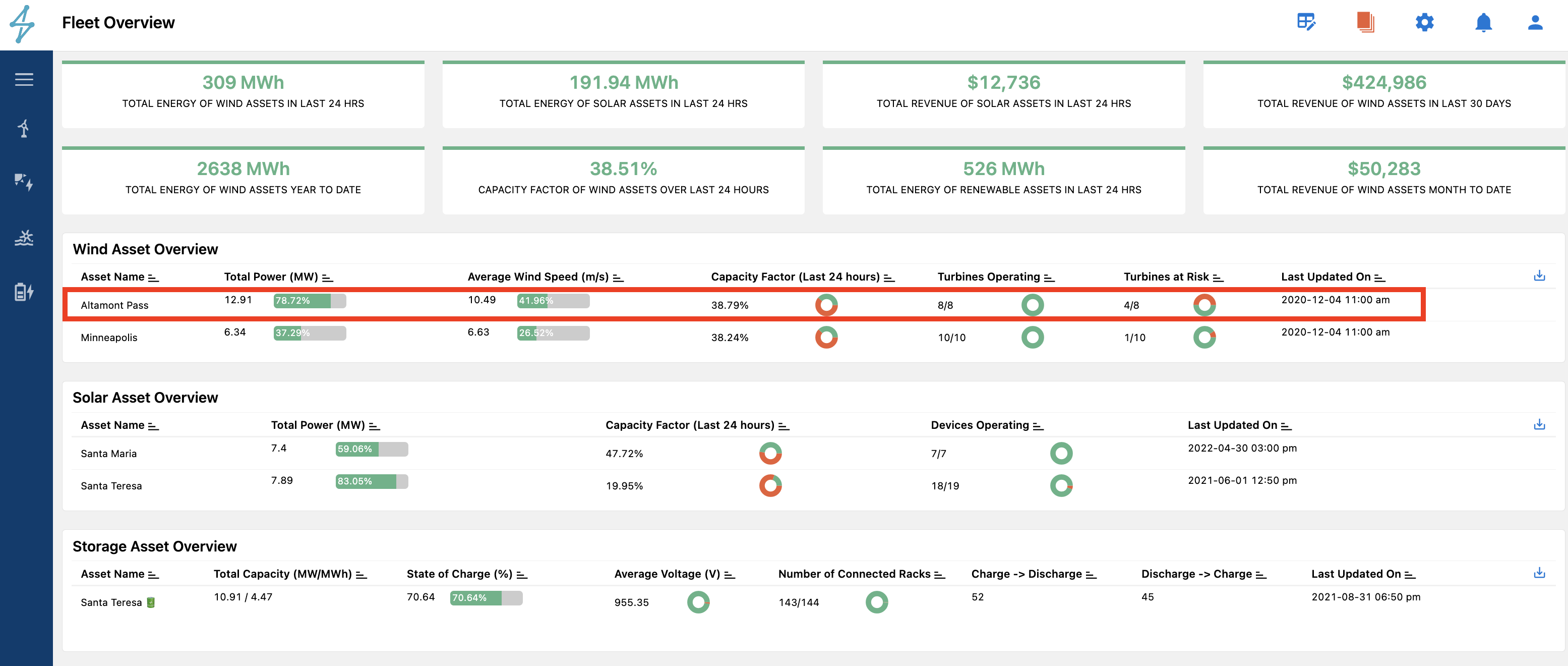The image size is (1568, 666).
Task: Sort wind table by Turbines at Risk
Action: [x=1218, y=278]
